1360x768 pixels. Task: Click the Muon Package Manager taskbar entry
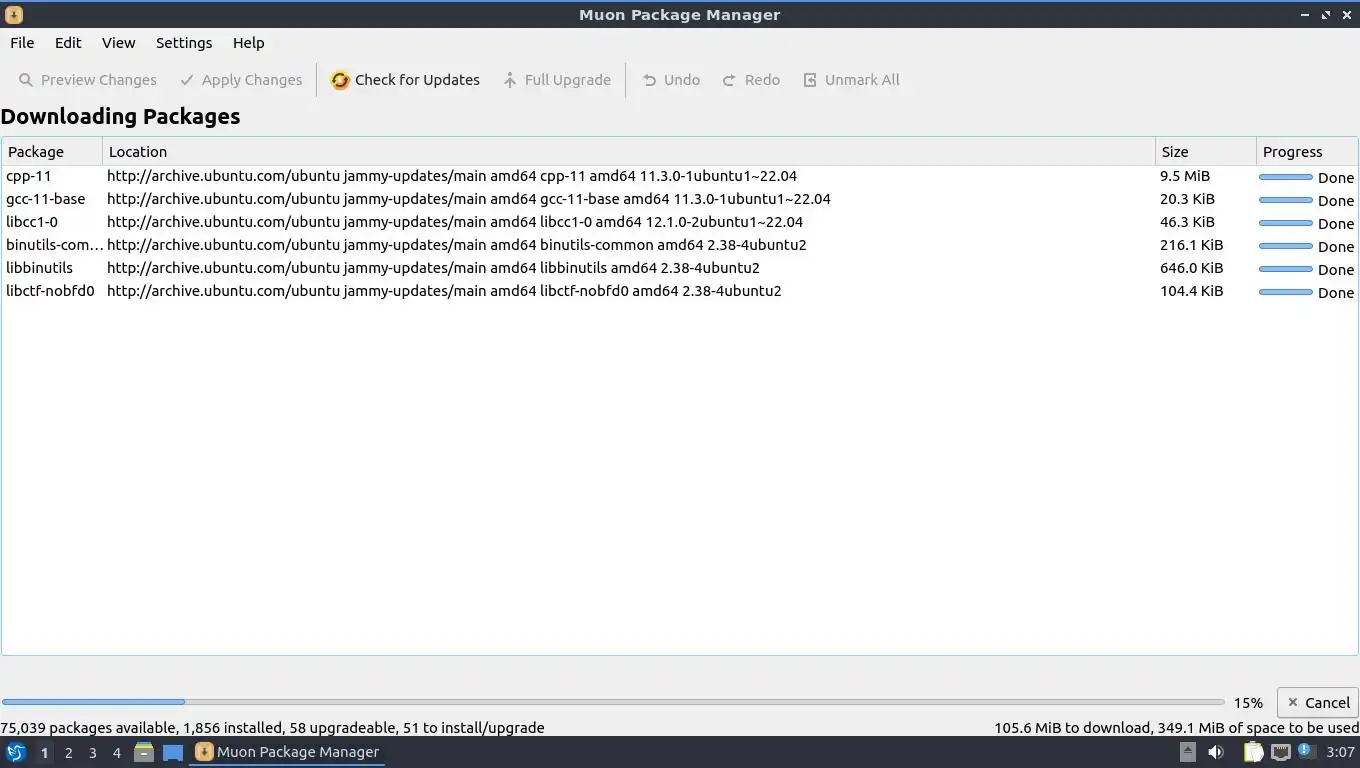coord(288,752)
